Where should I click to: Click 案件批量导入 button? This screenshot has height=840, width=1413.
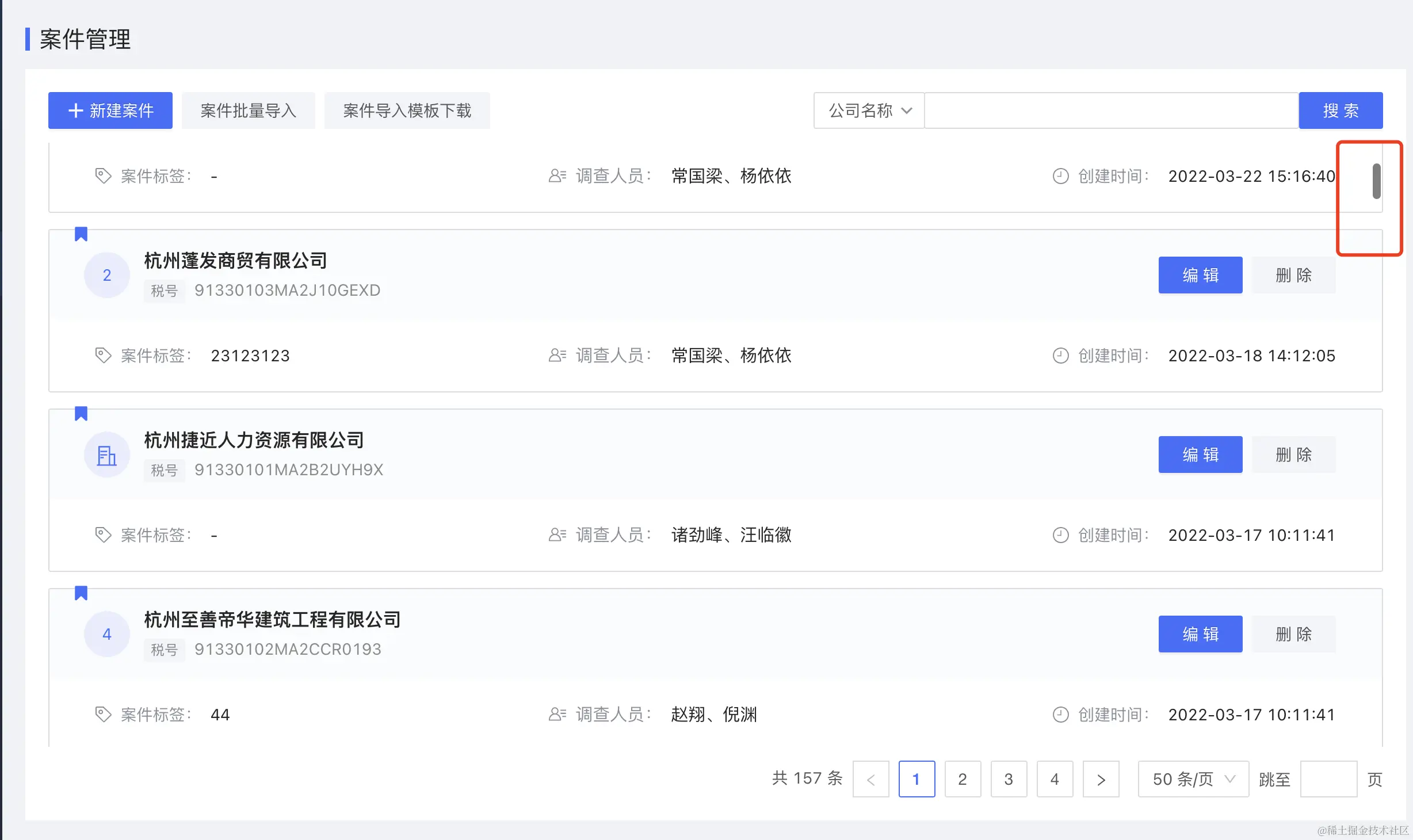click(249, 110)
